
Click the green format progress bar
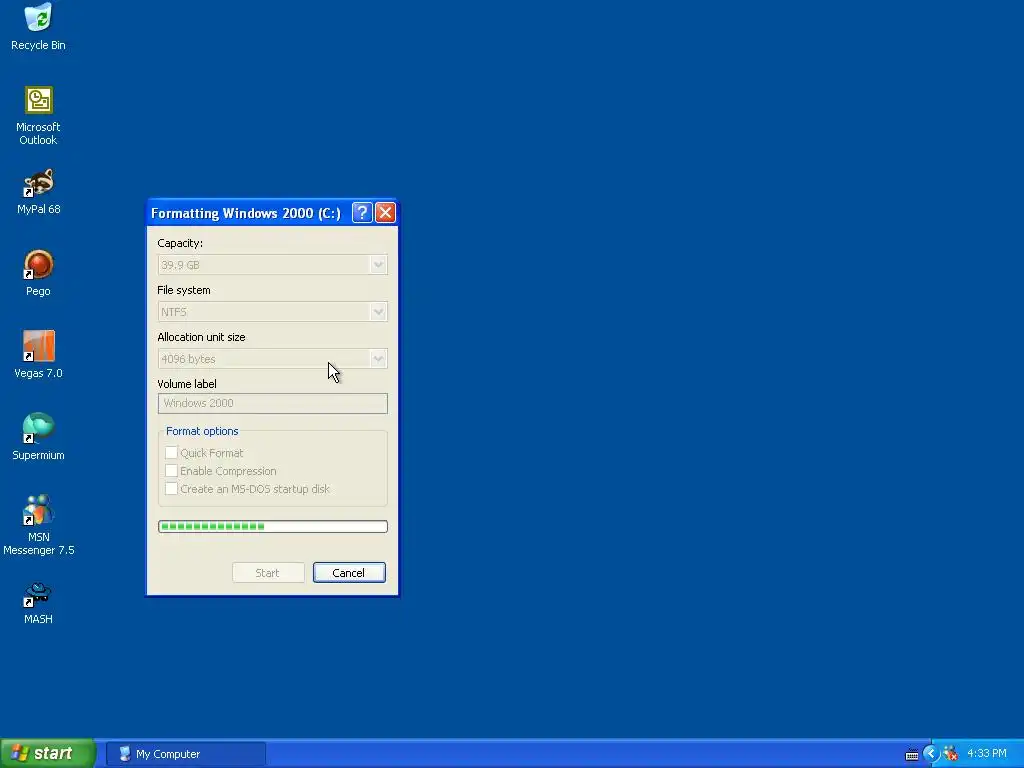[272, 526]
